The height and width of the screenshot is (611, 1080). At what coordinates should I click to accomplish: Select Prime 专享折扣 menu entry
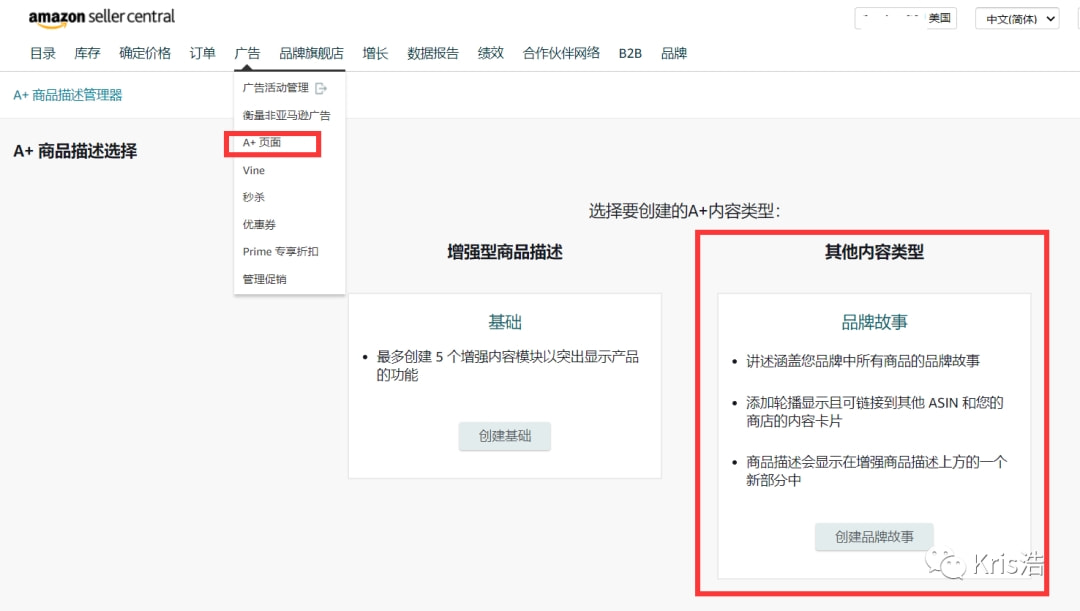tap(280, 251)
